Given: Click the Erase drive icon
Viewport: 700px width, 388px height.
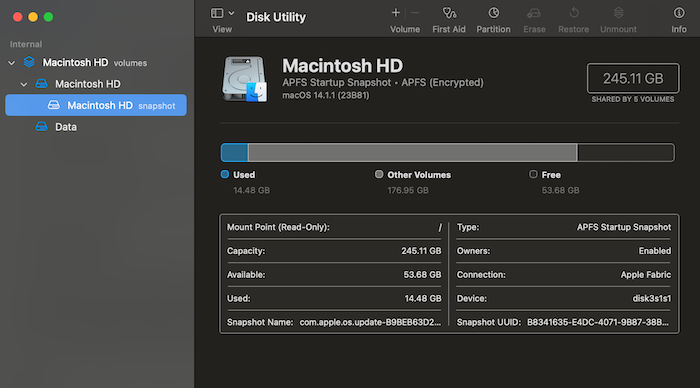Looking at the screenshot, I should click(534, 13).
